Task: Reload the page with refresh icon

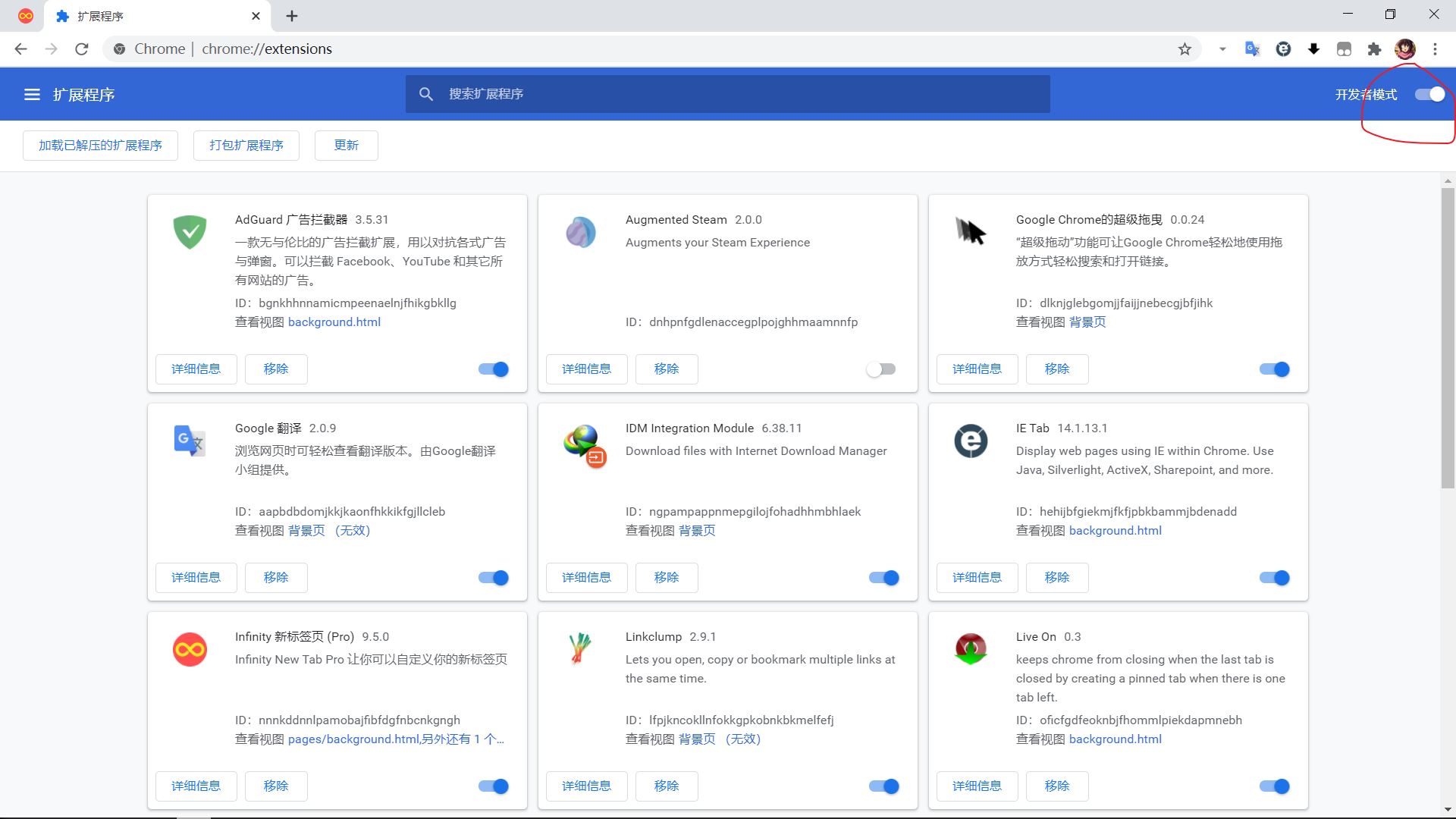Action: [x=82, y=49]
